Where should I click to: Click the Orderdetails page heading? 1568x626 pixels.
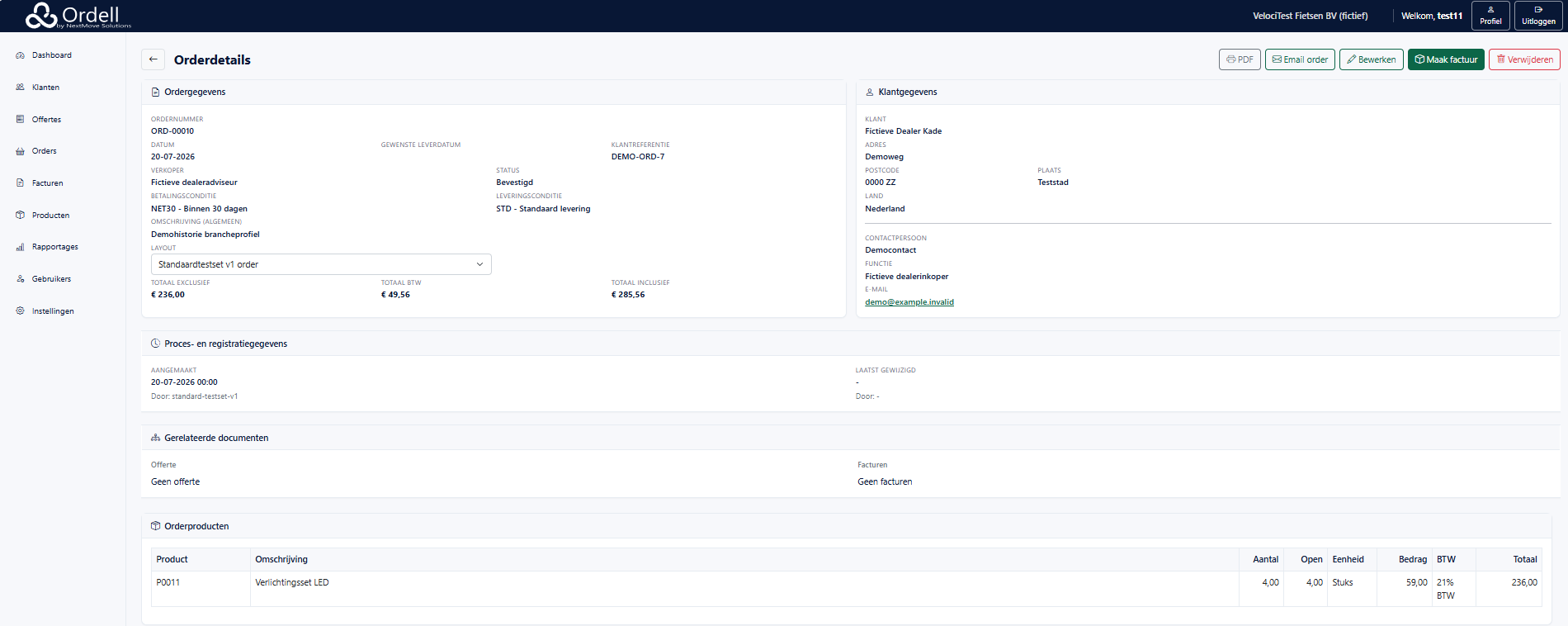(212, 59)
